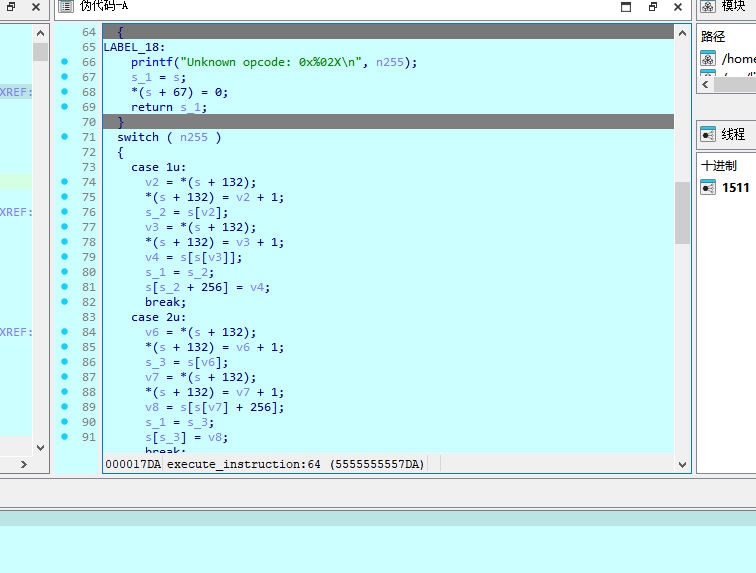Click the /home module path icon

708,59
